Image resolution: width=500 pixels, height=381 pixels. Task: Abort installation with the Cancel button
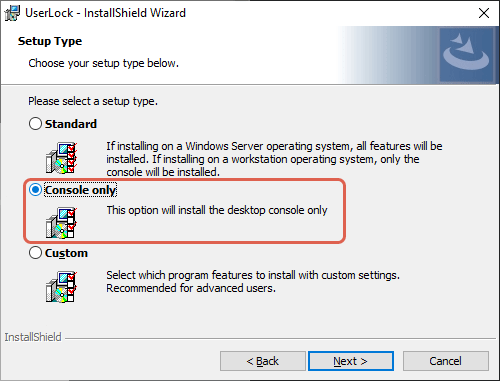446,361
